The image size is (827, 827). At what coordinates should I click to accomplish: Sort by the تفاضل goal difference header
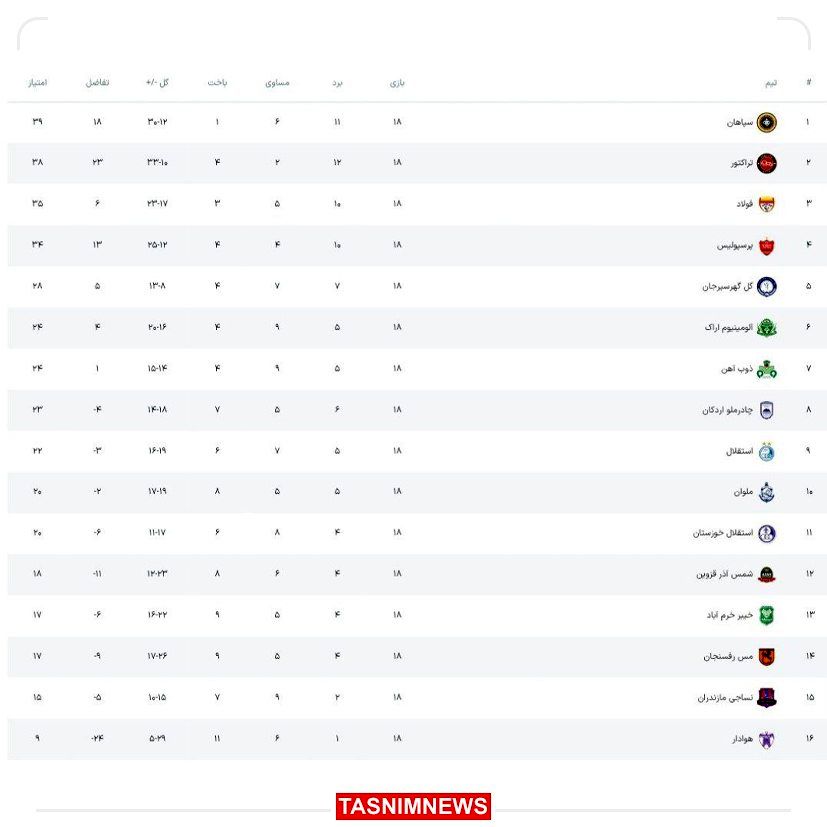[97, 82]
